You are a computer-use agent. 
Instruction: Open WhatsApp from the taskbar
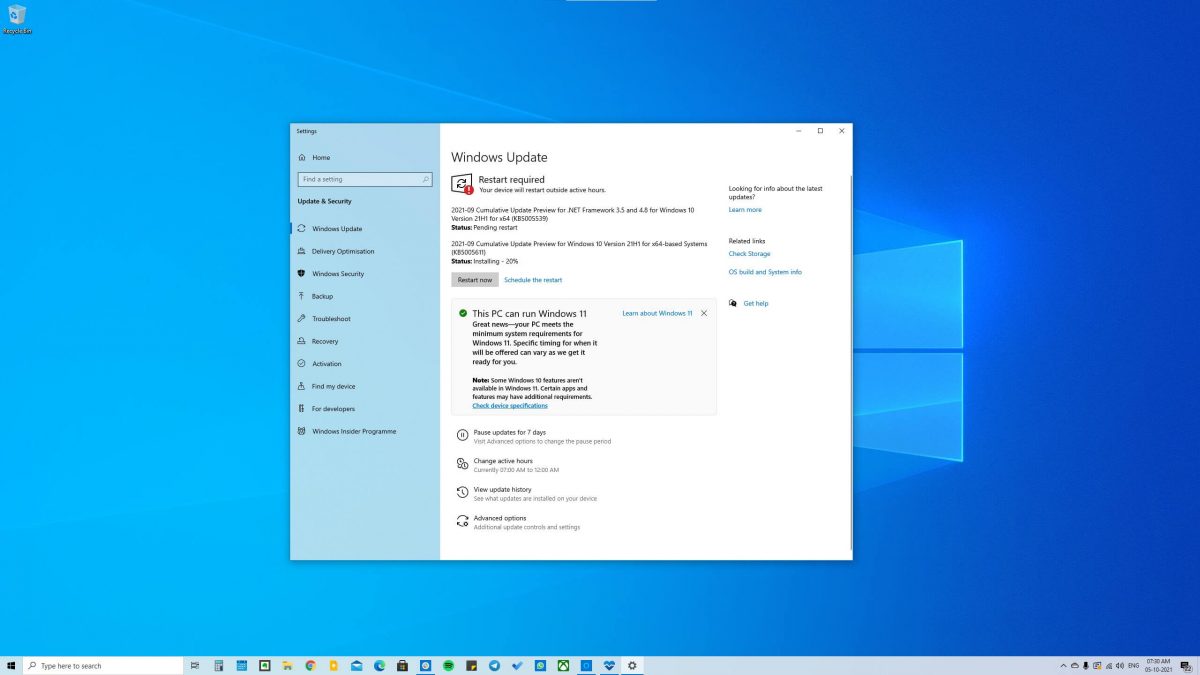pyautogui.click(x=540, y=664)
